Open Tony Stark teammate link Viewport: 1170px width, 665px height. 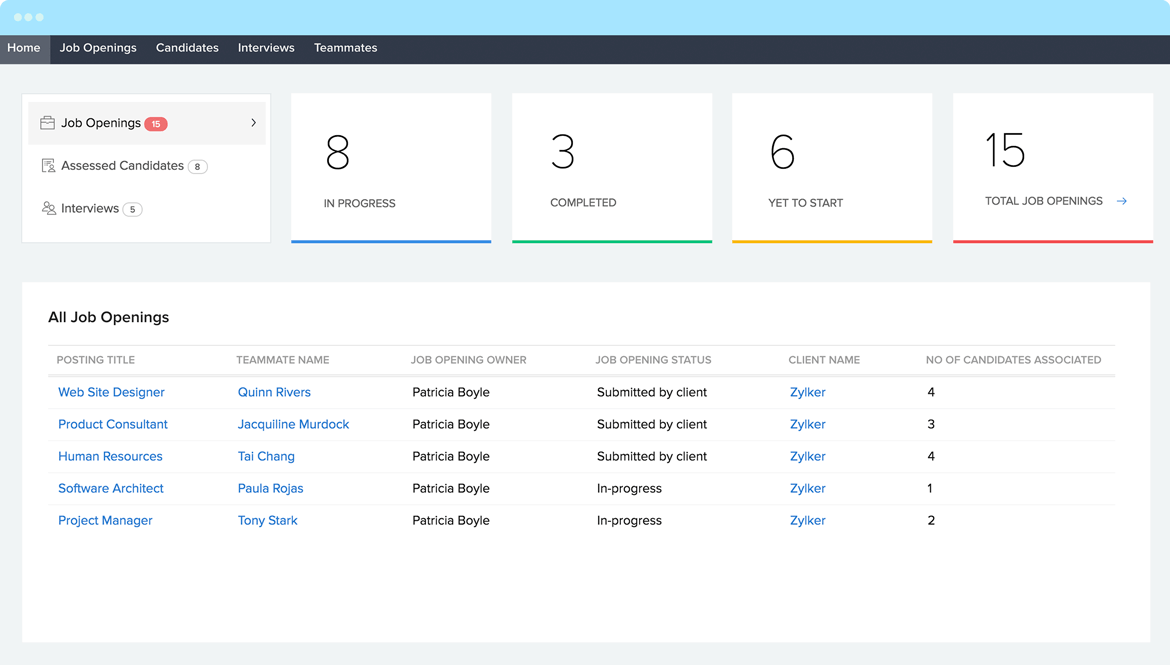coord(267,520)
